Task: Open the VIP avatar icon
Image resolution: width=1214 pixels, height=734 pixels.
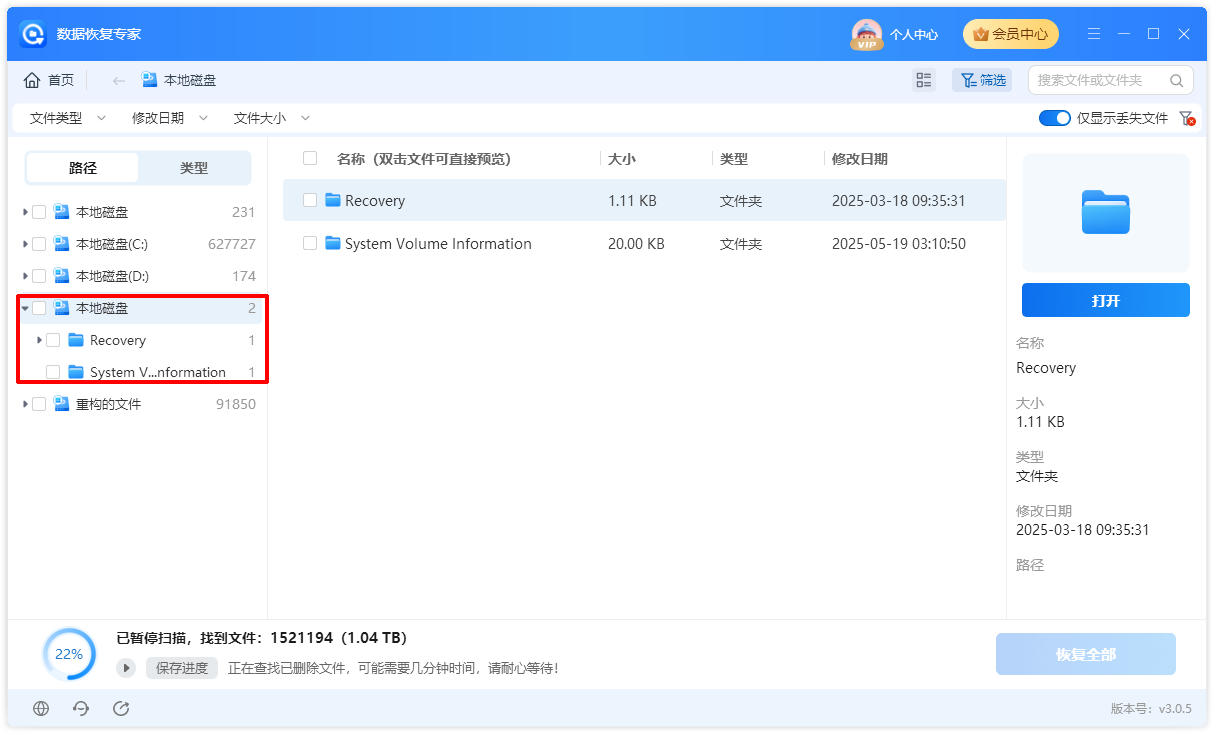Action: pyautogui.click(x=866, y=34)
